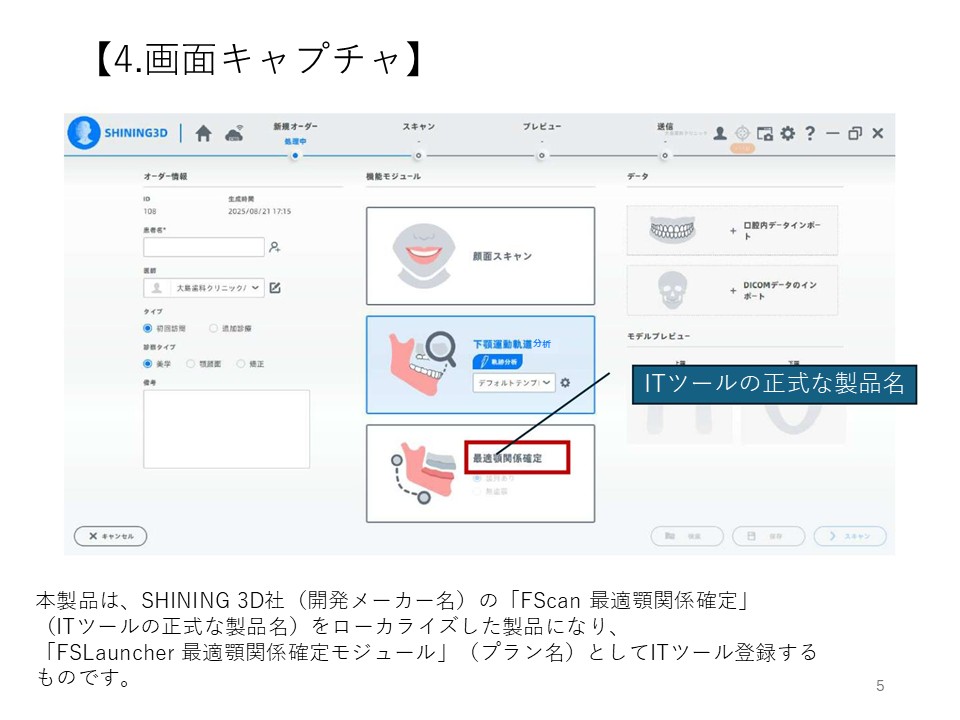The image size is (960, 720).
Task: Click the patient name input field
Action: coord(203,247)
